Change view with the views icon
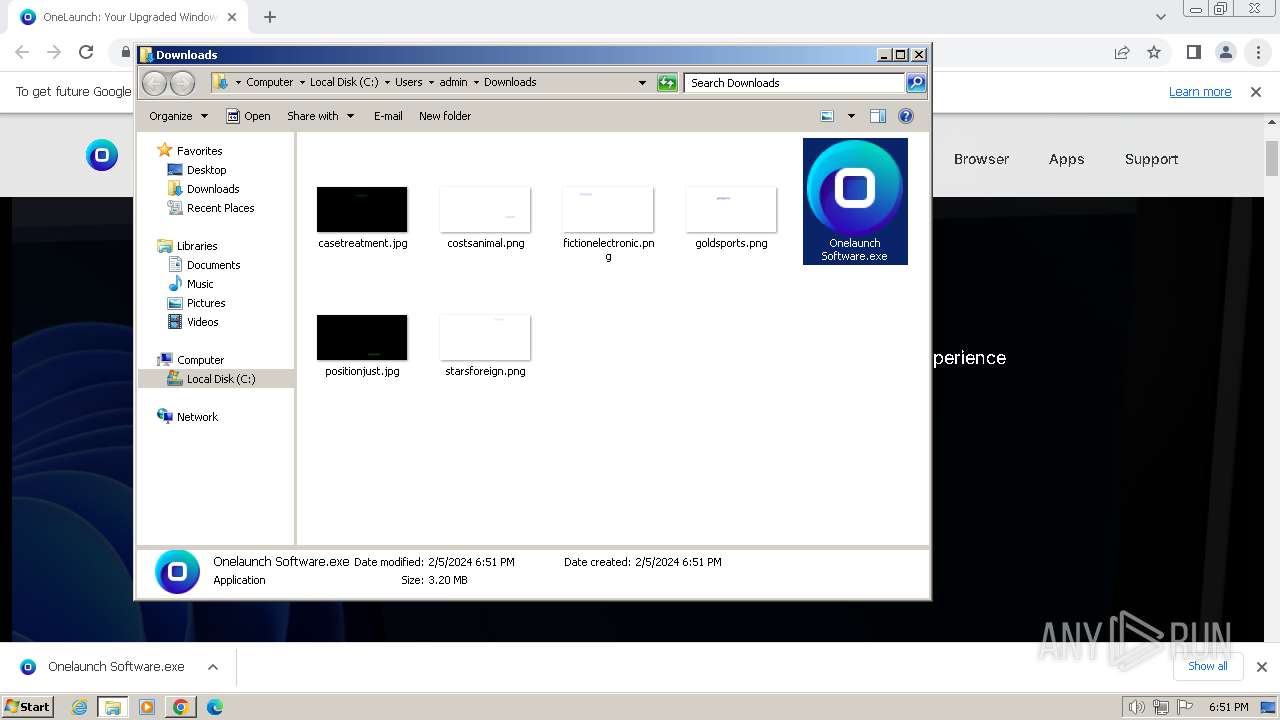 (827, 116)
